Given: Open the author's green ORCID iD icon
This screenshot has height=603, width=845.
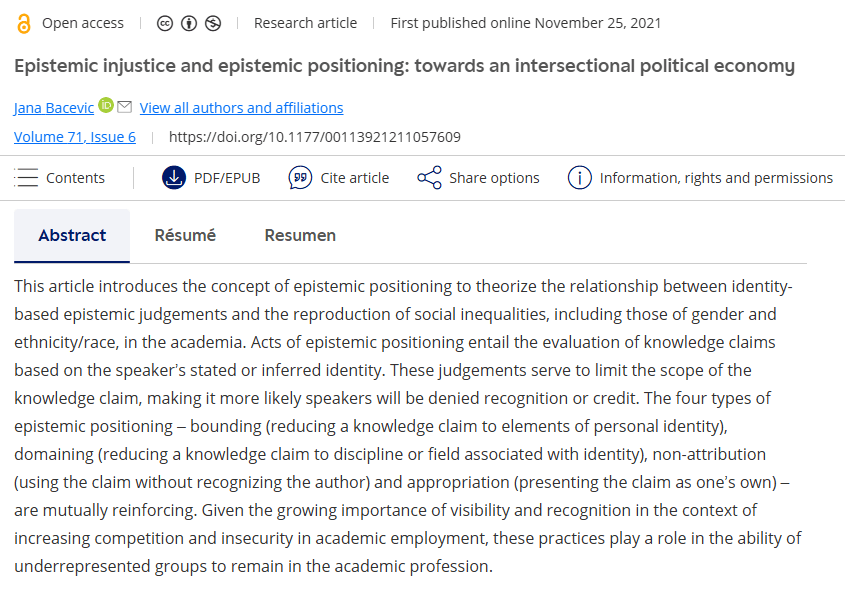Looking at the screenshot, I should click(x=106, y=106).
